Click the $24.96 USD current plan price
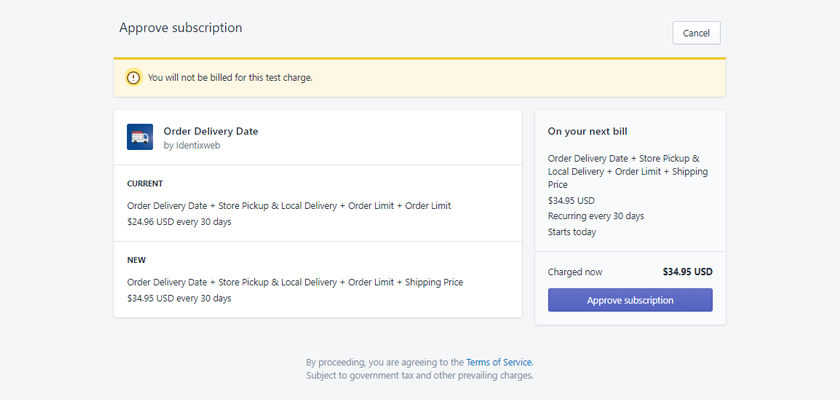Image resolution: width=840 pixels, height=400 pixels. tap(179, 222)
